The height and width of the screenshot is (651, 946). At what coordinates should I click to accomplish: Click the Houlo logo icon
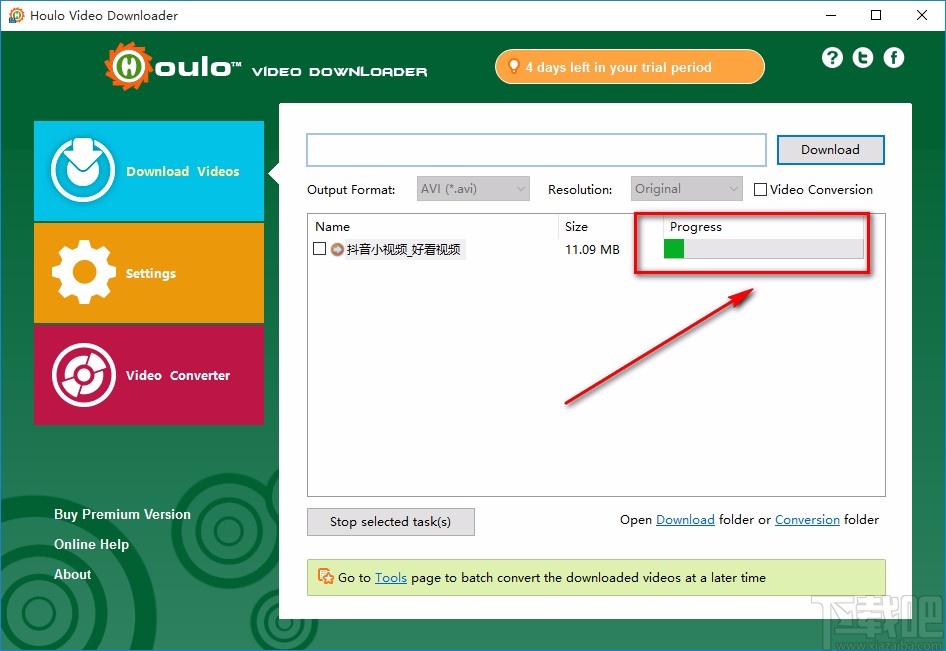tap(129, 64)
